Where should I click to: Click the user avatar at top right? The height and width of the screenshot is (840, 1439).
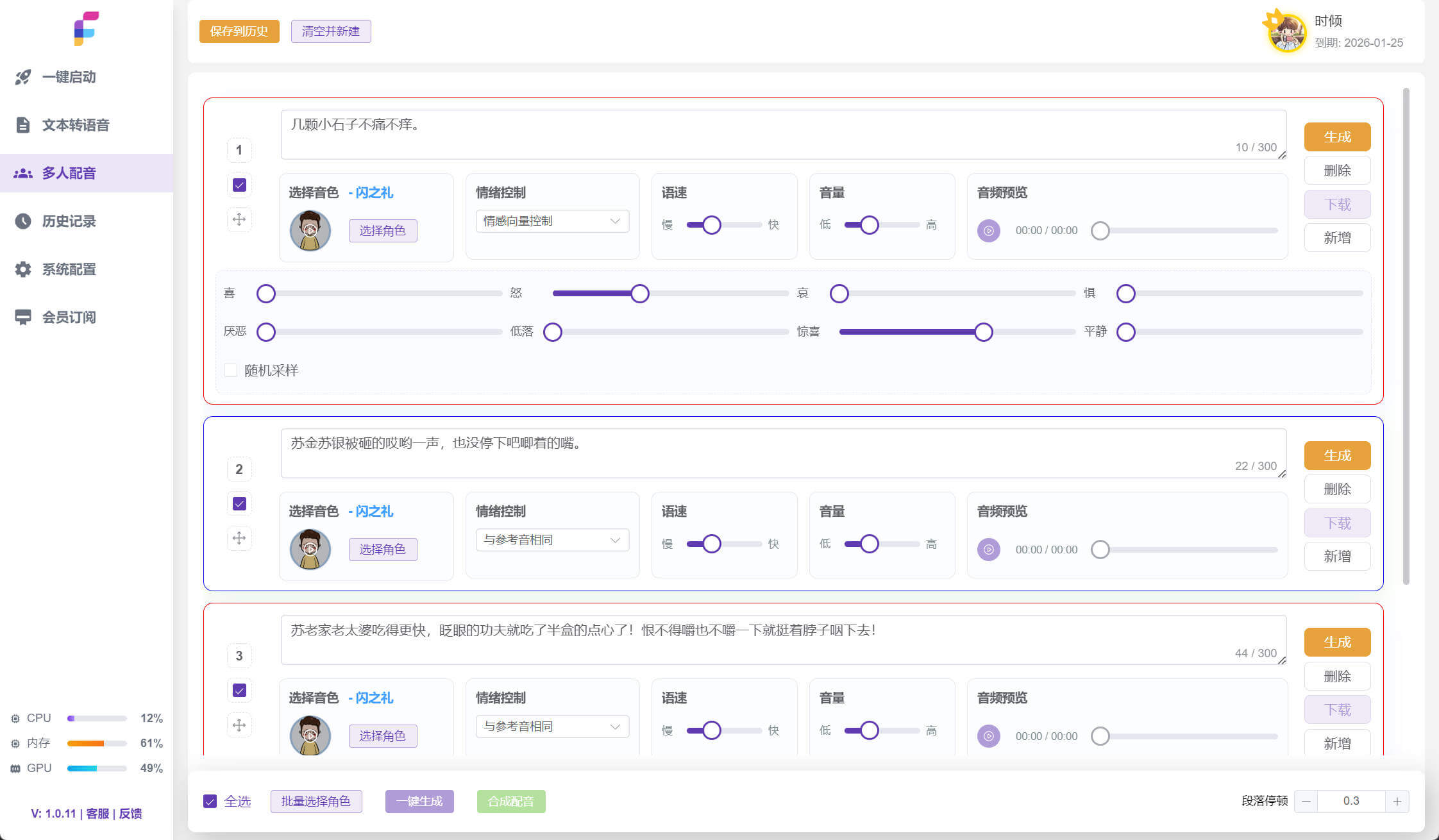tap(1286, 32)
